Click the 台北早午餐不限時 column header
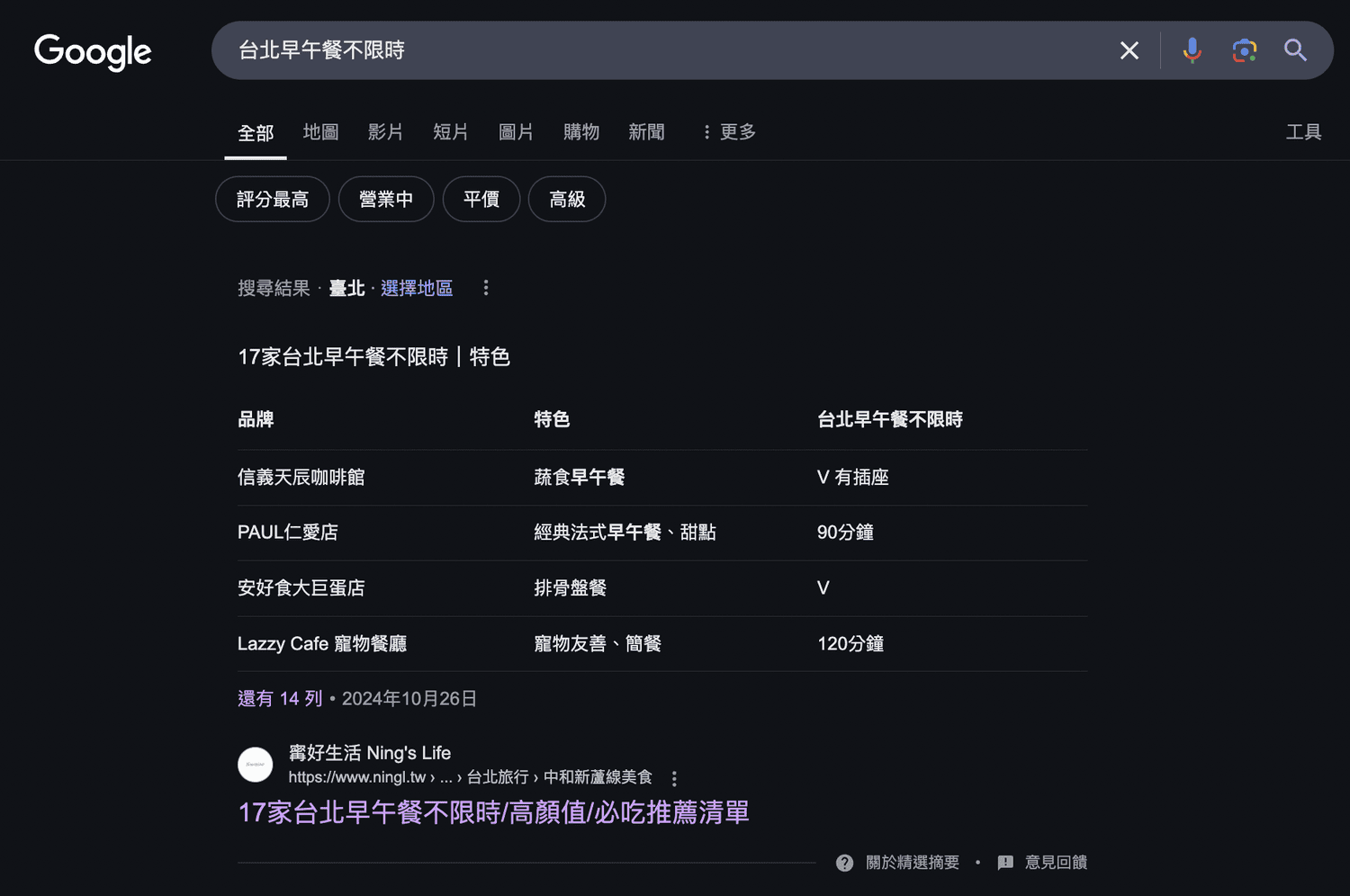Screen dimensions: 1350x896 pos(890,419)
